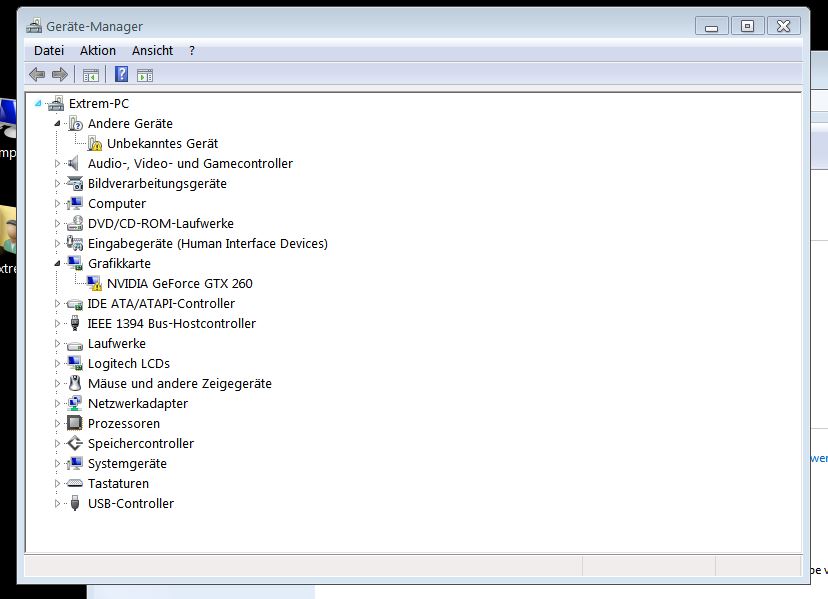Click the show/hide console tree toolbar icon
The height and width of the screenshot is (599, 828).
pyautogui.click(x=91, y=75)
